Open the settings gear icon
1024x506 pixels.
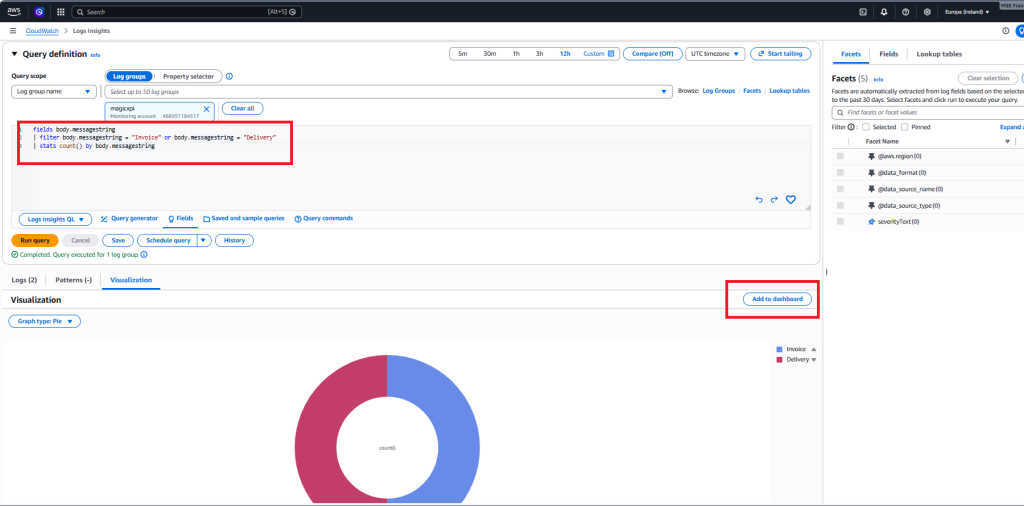click(x=927, y=12)
